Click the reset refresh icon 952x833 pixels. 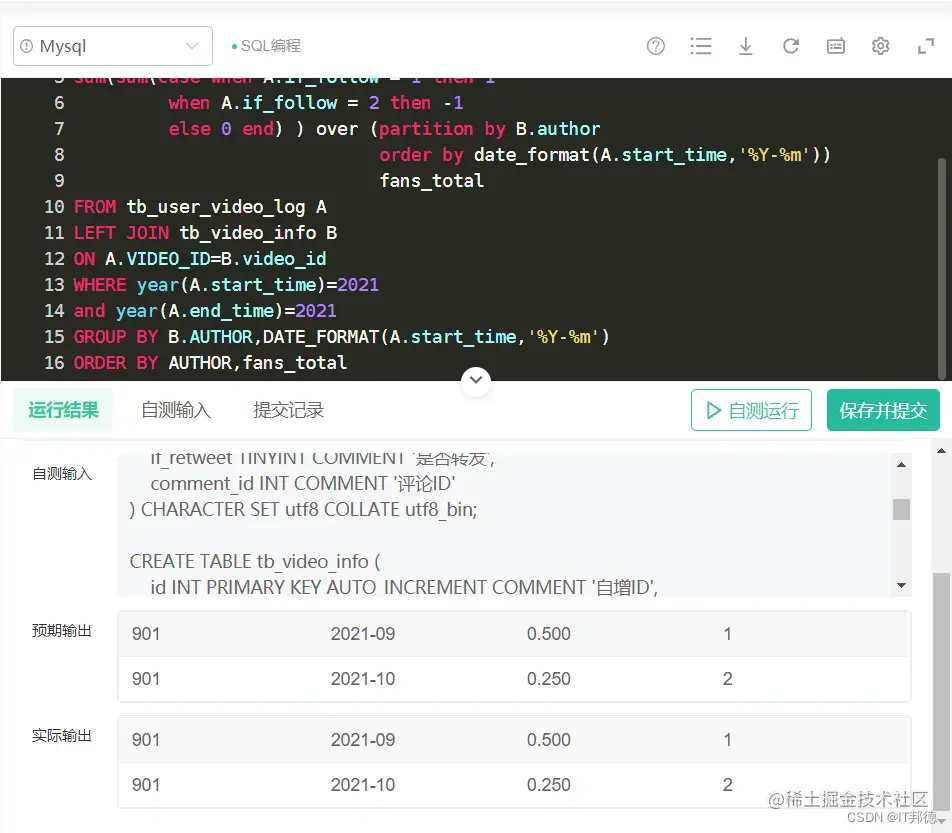click(x=790, y=46)
